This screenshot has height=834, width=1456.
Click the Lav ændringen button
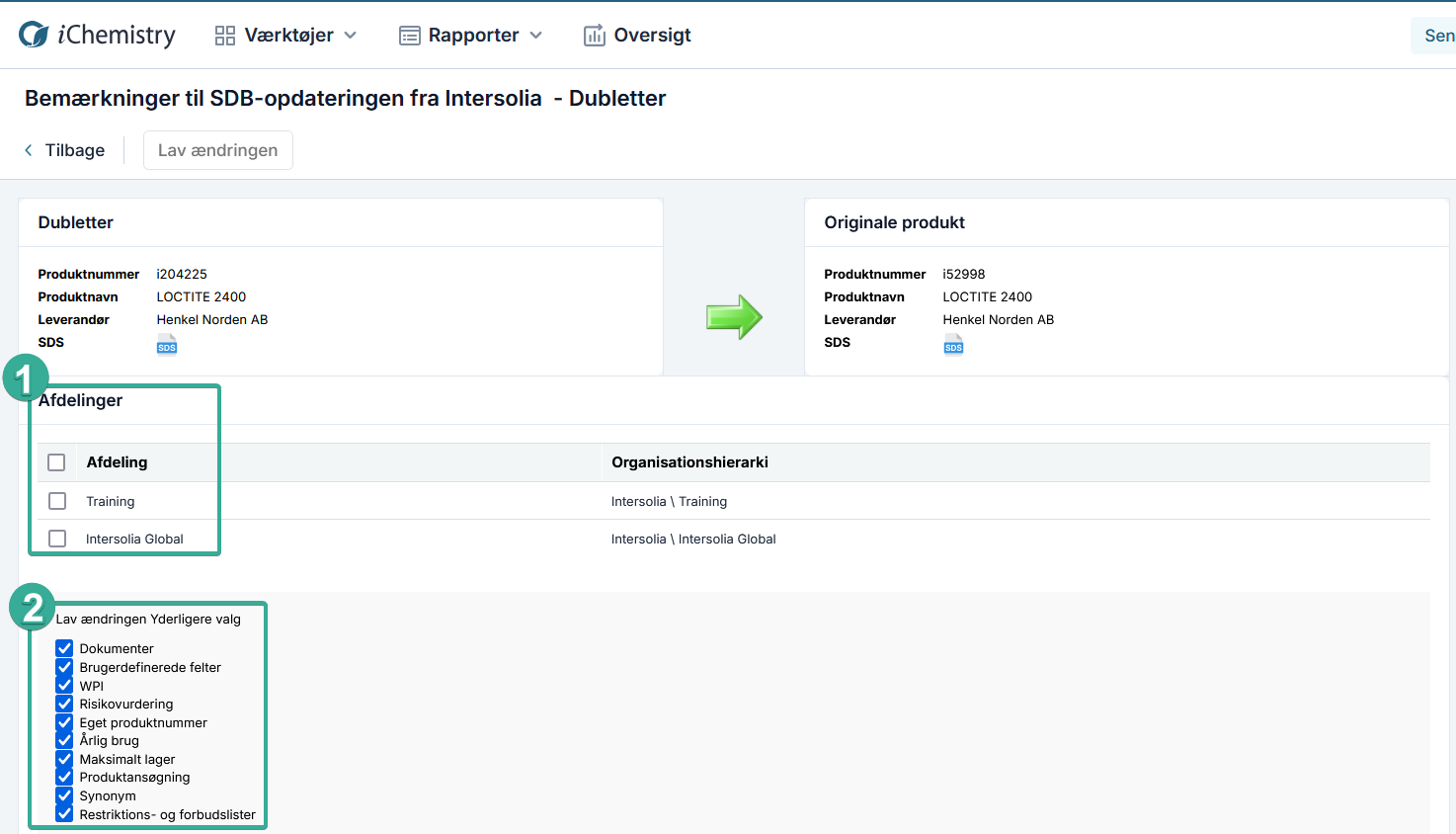pos(218,150)
